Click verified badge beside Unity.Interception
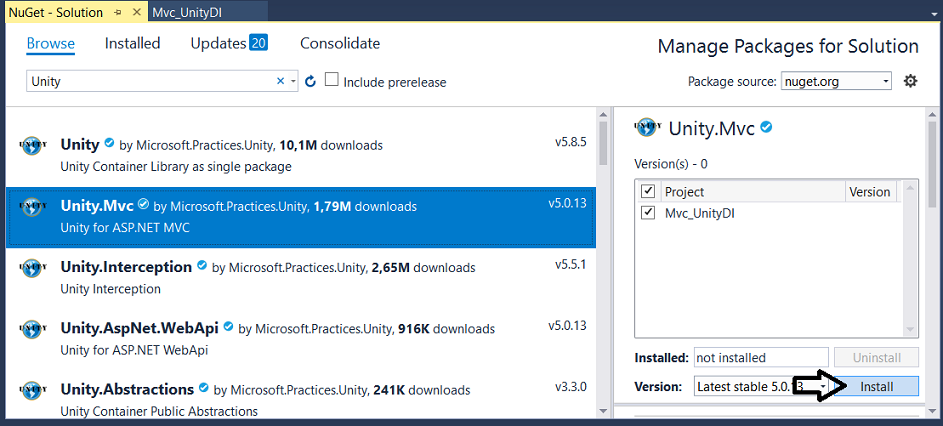Screen dimensions: 943x426 tap(202, 265)
